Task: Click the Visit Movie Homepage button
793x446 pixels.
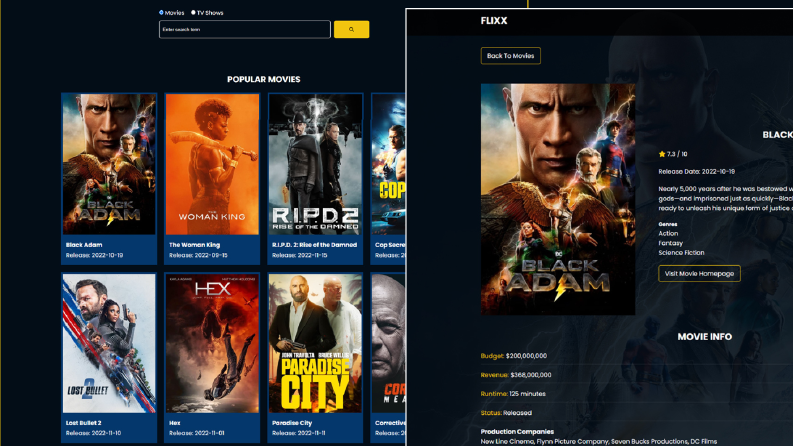Action: coord(699,274)
